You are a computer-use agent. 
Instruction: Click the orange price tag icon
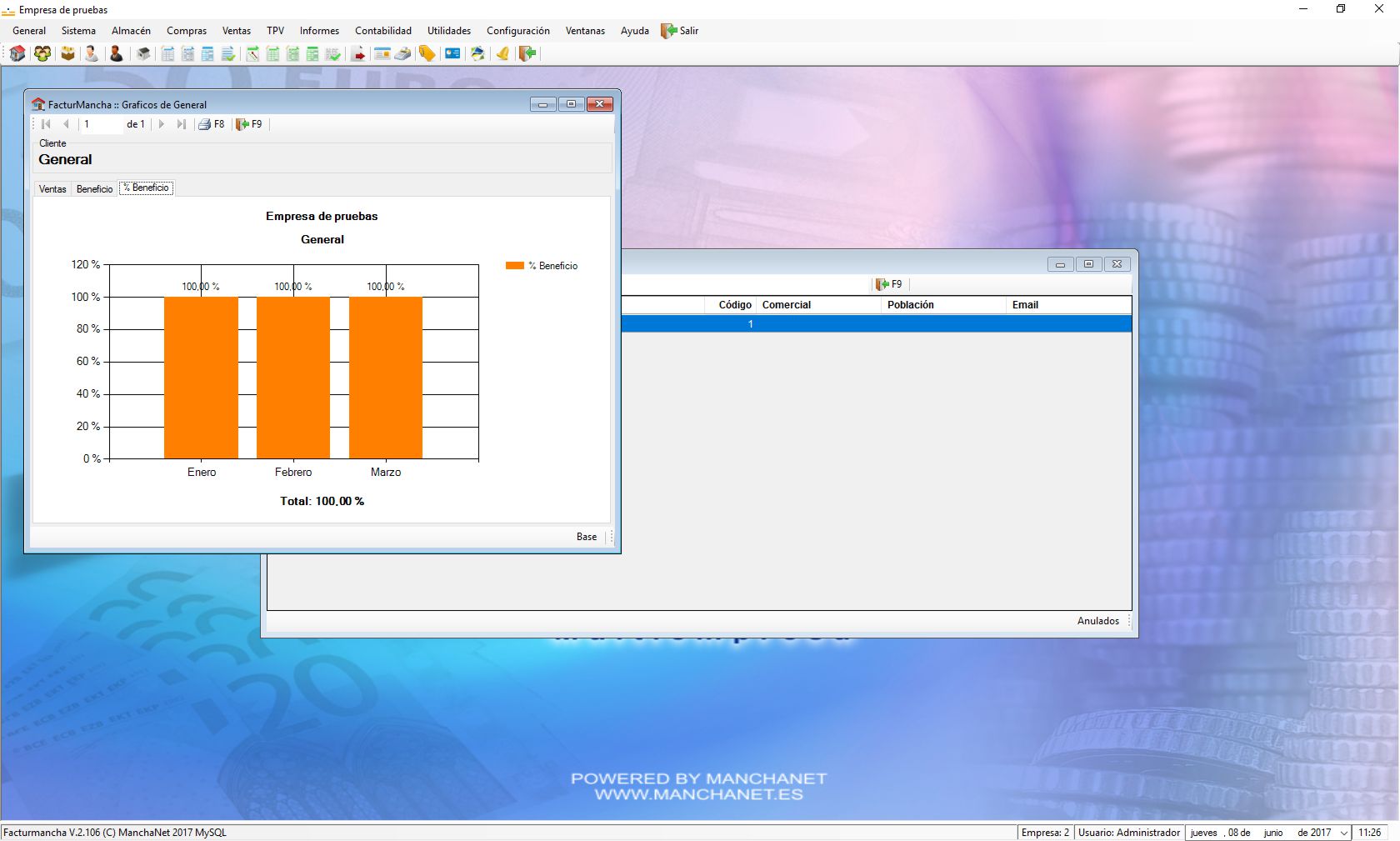(x=427, y=54)
